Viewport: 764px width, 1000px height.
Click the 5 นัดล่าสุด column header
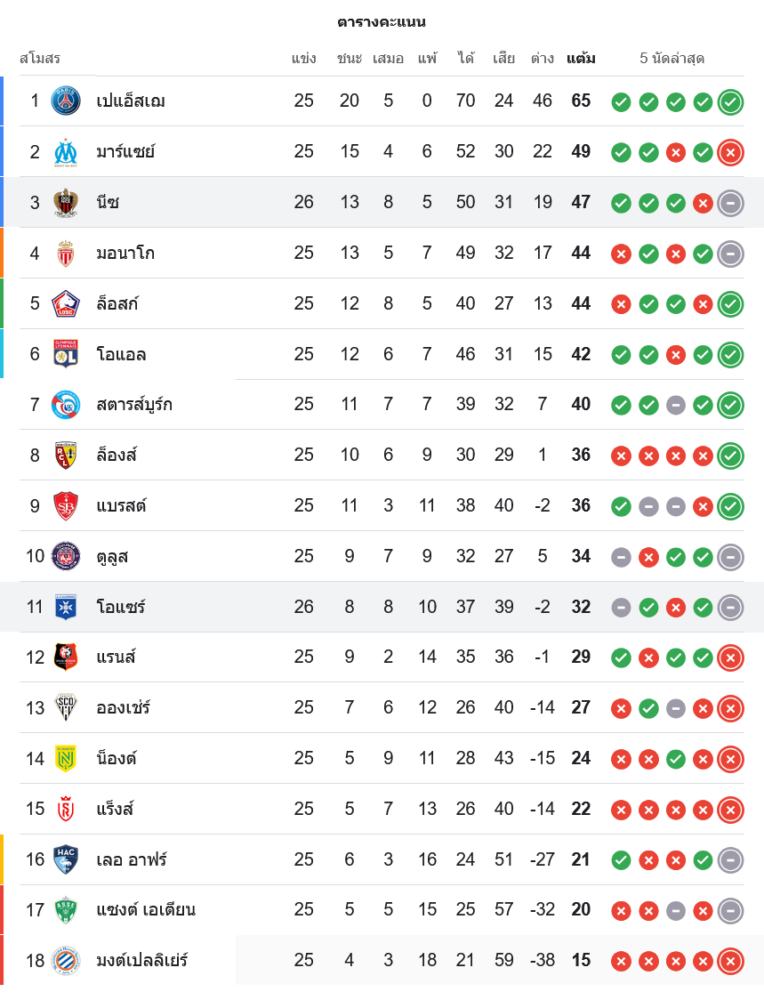(x=672, y=58)
